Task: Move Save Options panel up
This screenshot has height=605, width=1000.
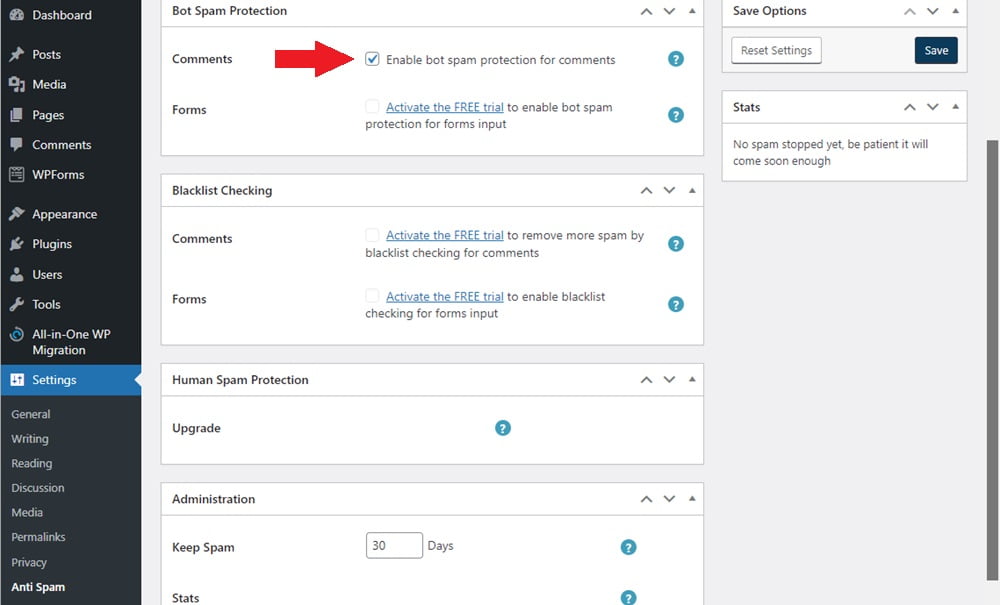Action: [909, 11]
